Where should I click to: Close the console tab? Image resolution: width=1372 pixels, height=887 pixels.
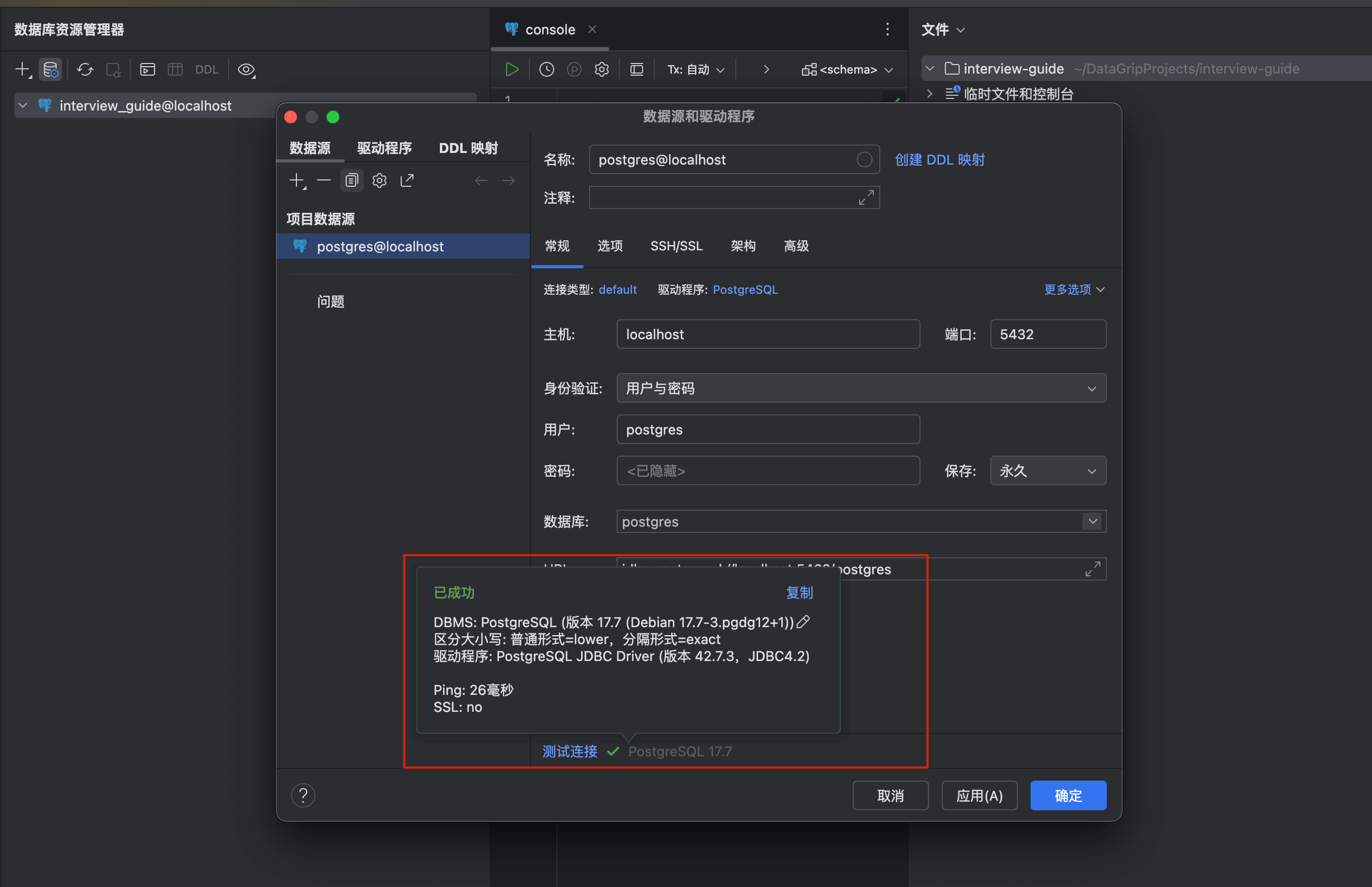pyautogui.click(x=592, y=30)
